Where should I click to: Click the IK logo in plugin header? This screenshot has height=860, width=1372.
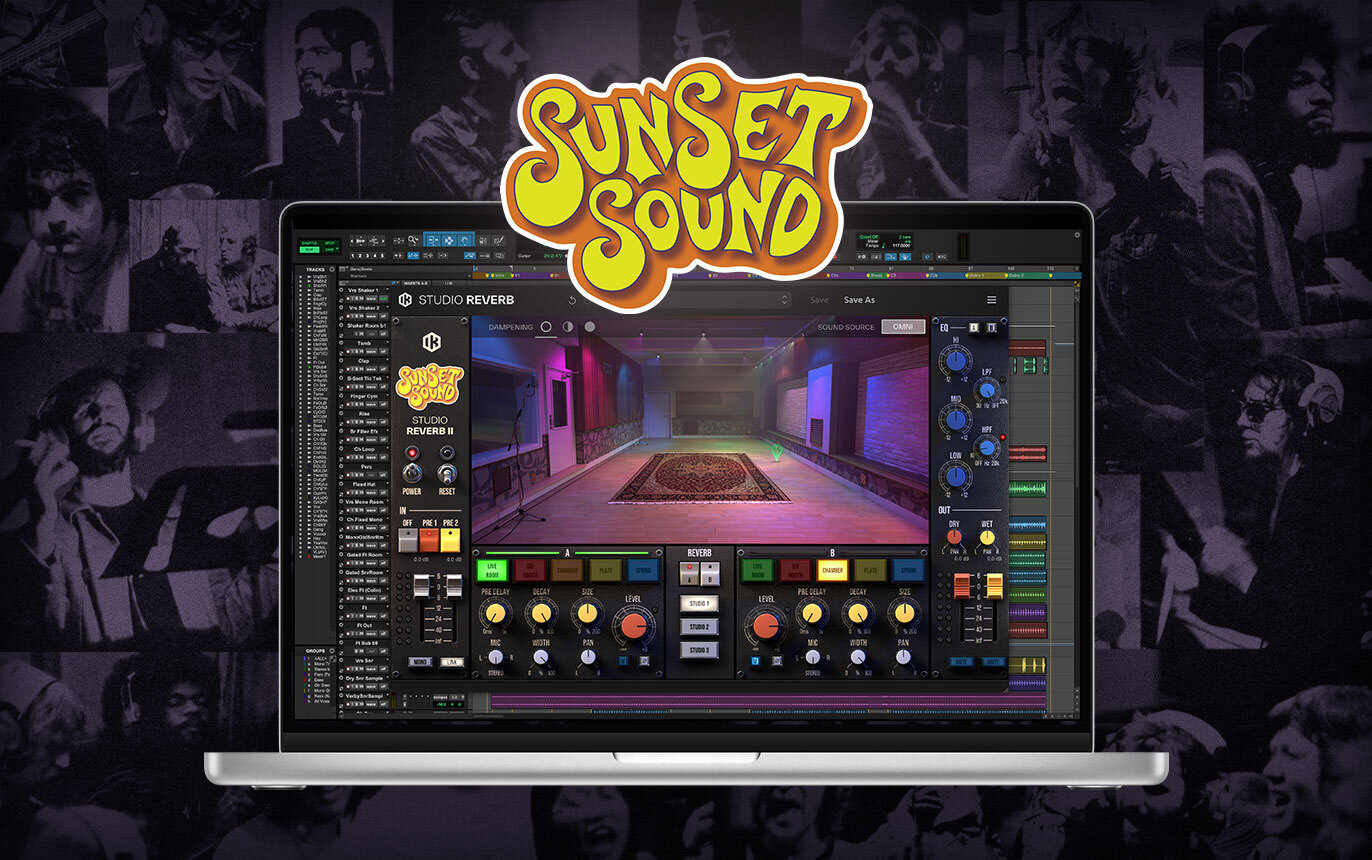[x=406, y=300]
